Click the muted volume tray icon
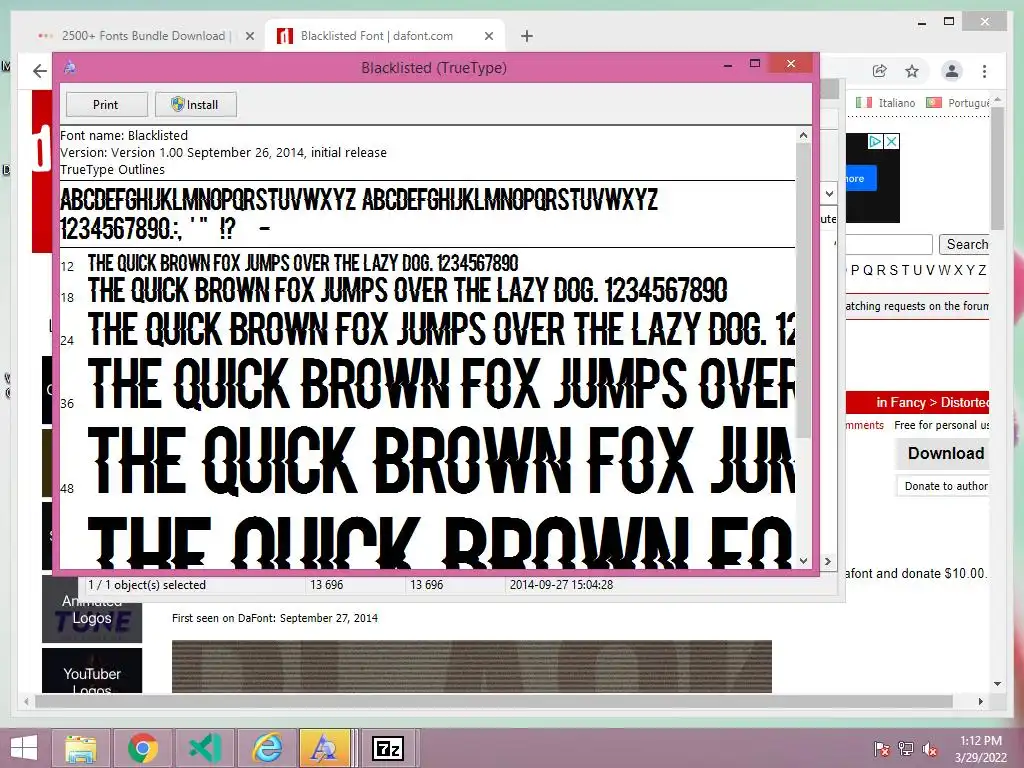 930,749
